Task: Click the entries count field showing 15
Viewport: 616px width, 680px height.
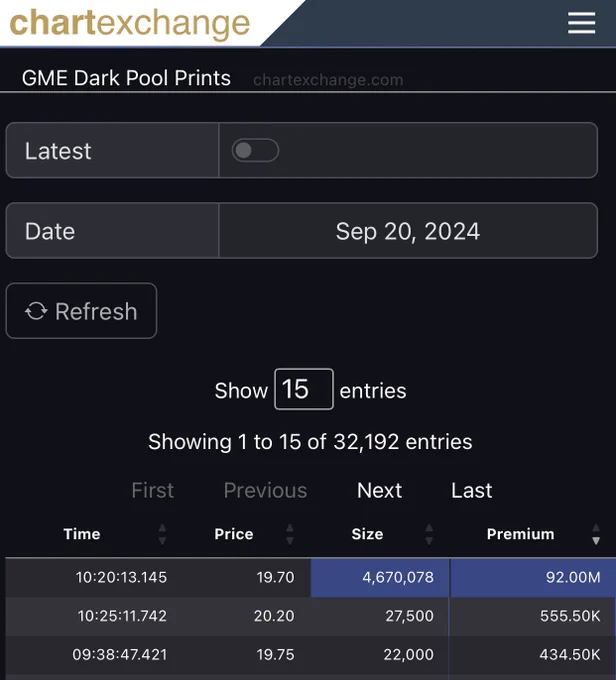Action: coord(304,389)
